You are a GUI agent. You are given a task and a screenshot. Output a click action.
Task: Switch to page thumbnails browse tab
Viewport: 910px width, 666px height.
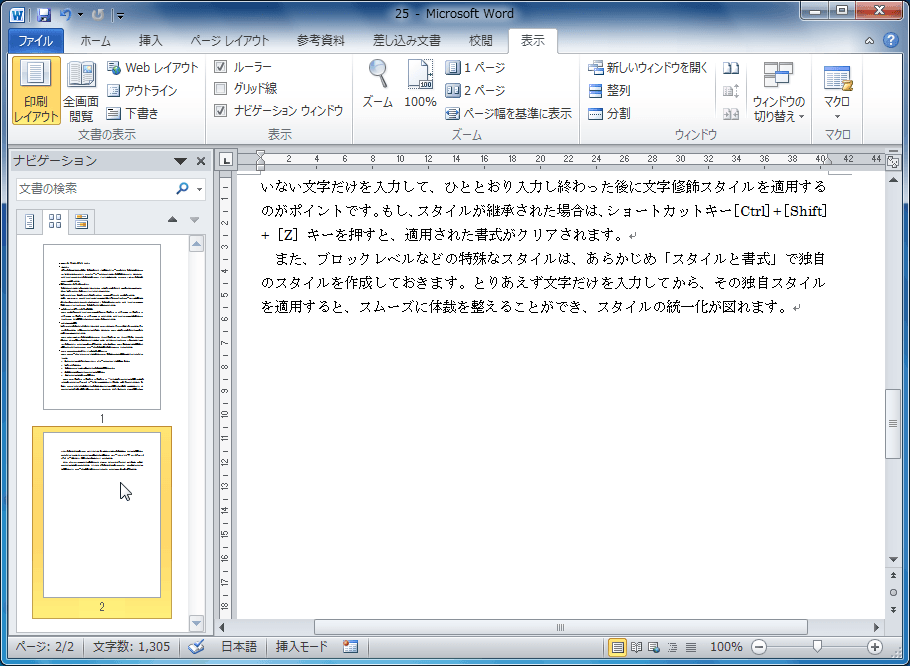55,222
